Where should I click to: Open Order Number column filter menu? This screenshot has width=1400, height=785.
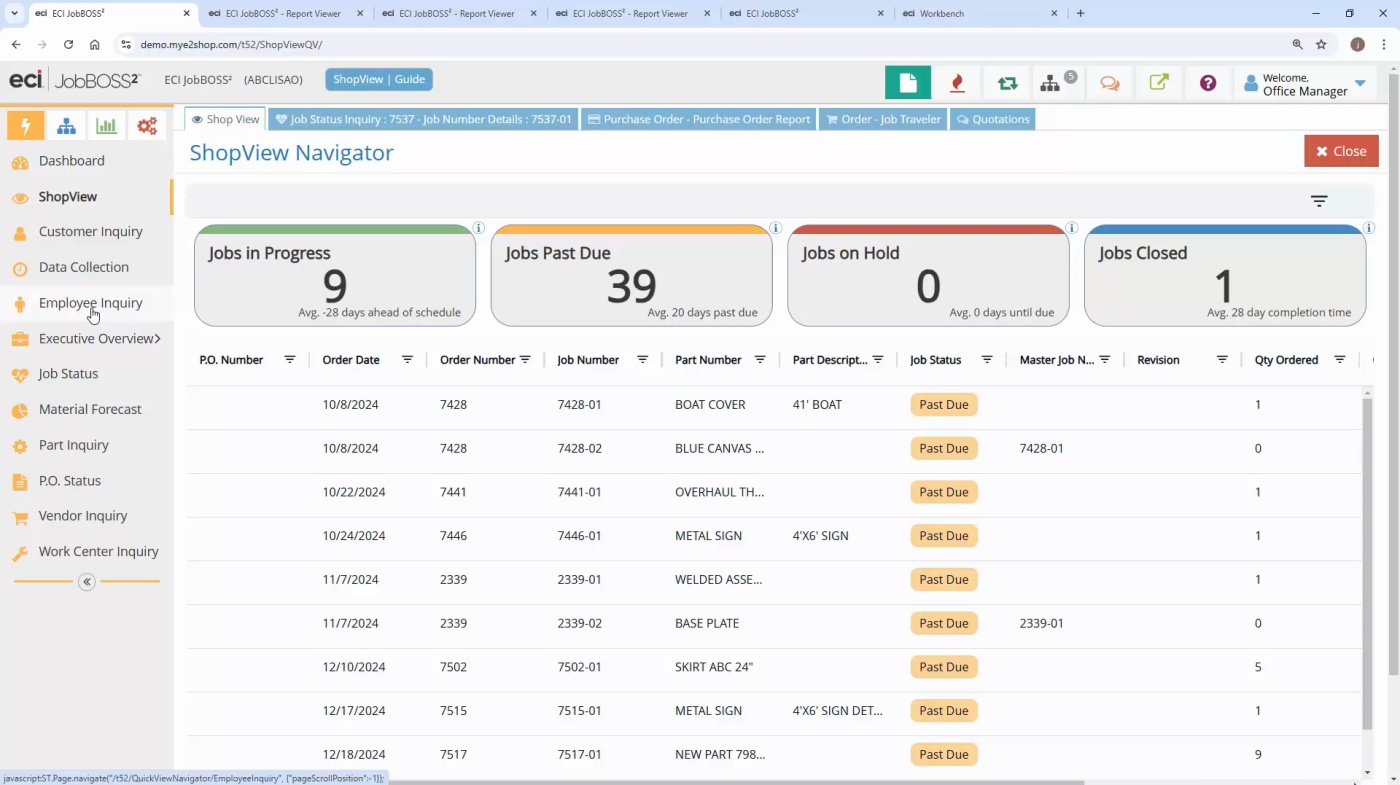(x=525, y=360)
